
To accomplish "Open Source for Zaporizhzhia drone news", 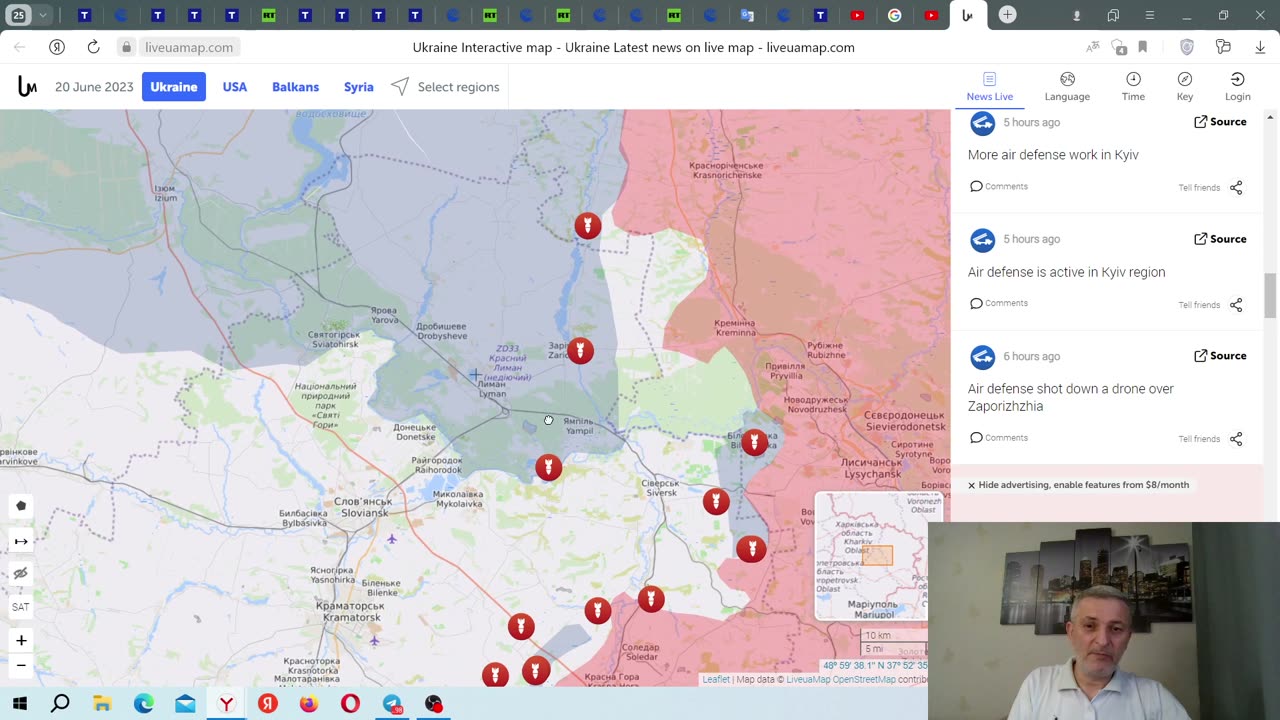I will point(1220,356).
